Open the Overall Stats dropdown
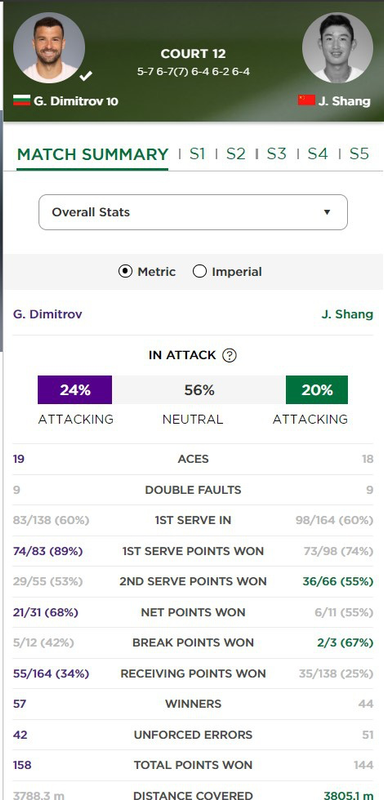Screen dimensions: 384x800 (193, 212)
